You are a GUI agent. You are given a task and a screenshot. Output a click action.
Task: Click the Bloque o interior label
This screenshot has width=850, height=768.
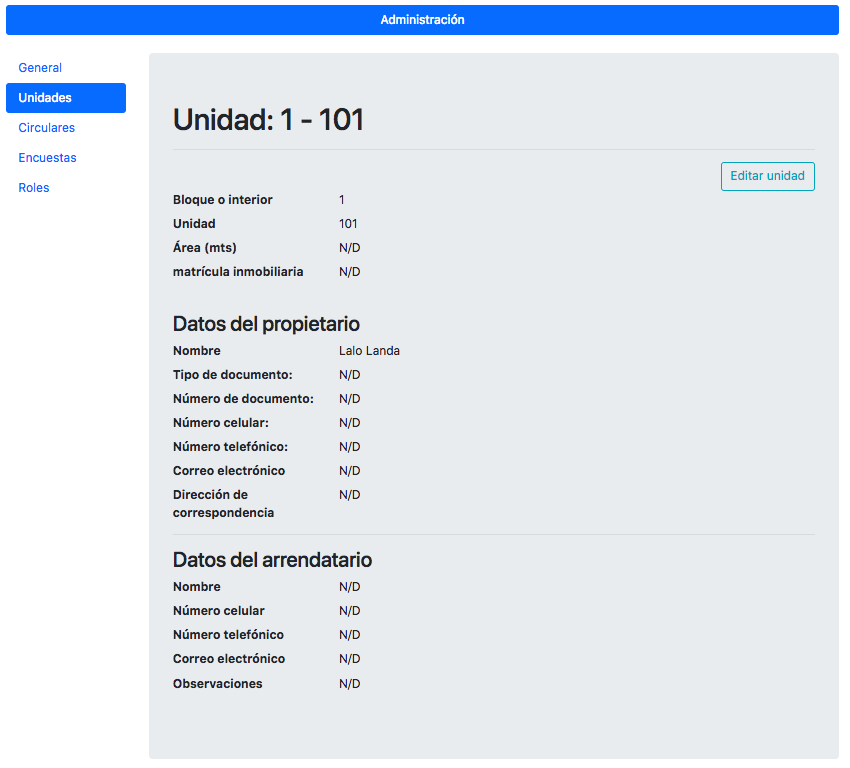pyautogui.click(x=223, y=199)
